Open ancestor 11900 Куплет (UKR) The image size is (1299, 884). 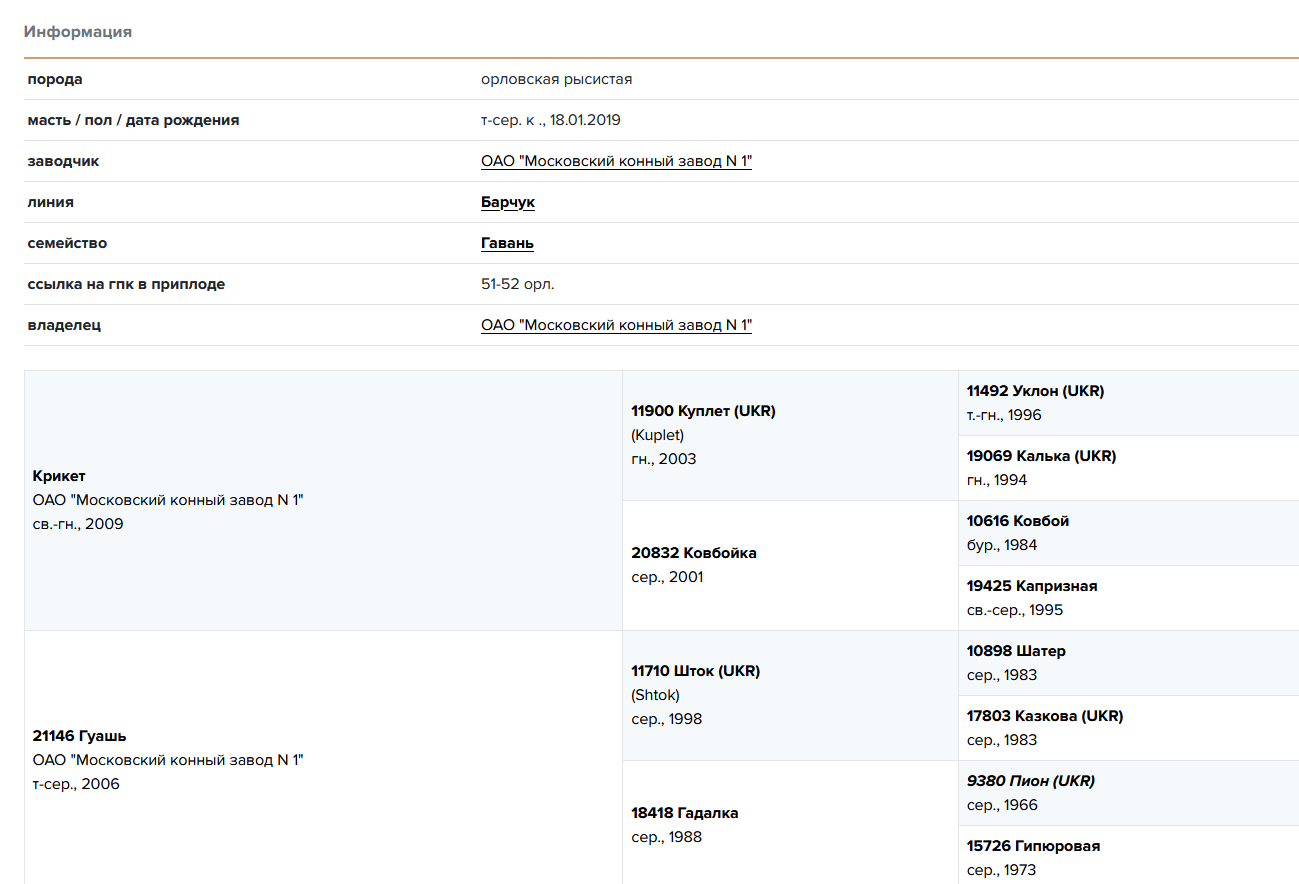click(703, 411)
